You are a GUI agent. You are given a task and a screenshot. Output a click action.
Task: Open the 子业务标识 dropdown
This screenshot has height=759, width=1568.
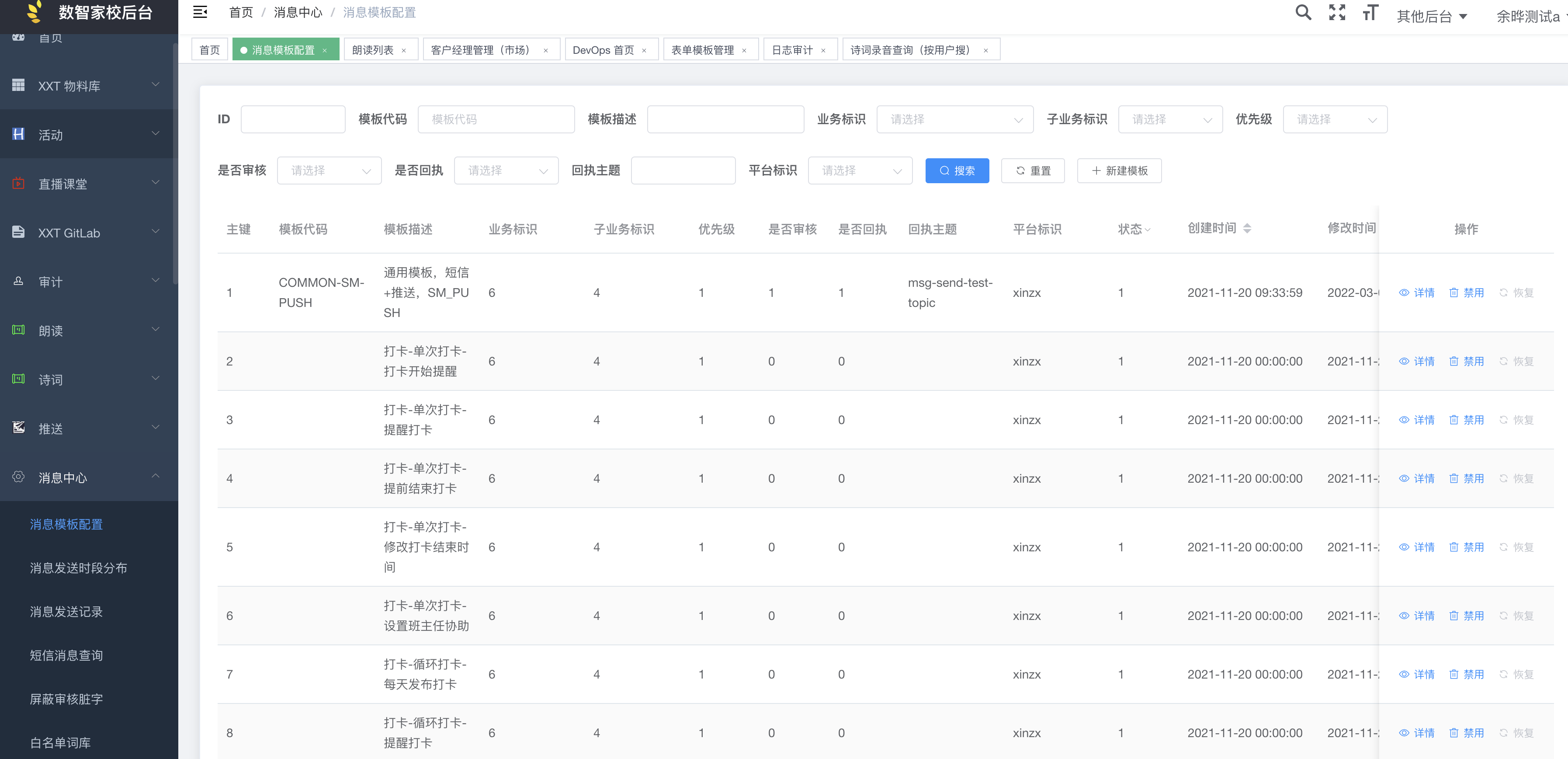(x=1170, y=119)
